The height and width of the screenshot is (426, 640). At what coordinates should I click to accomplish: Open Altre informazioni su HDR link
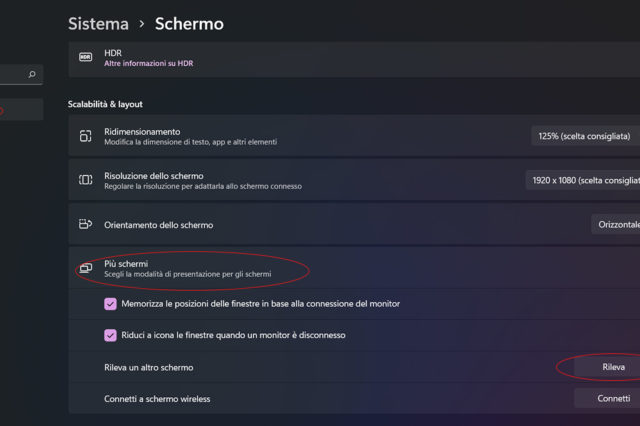[148, 63]
